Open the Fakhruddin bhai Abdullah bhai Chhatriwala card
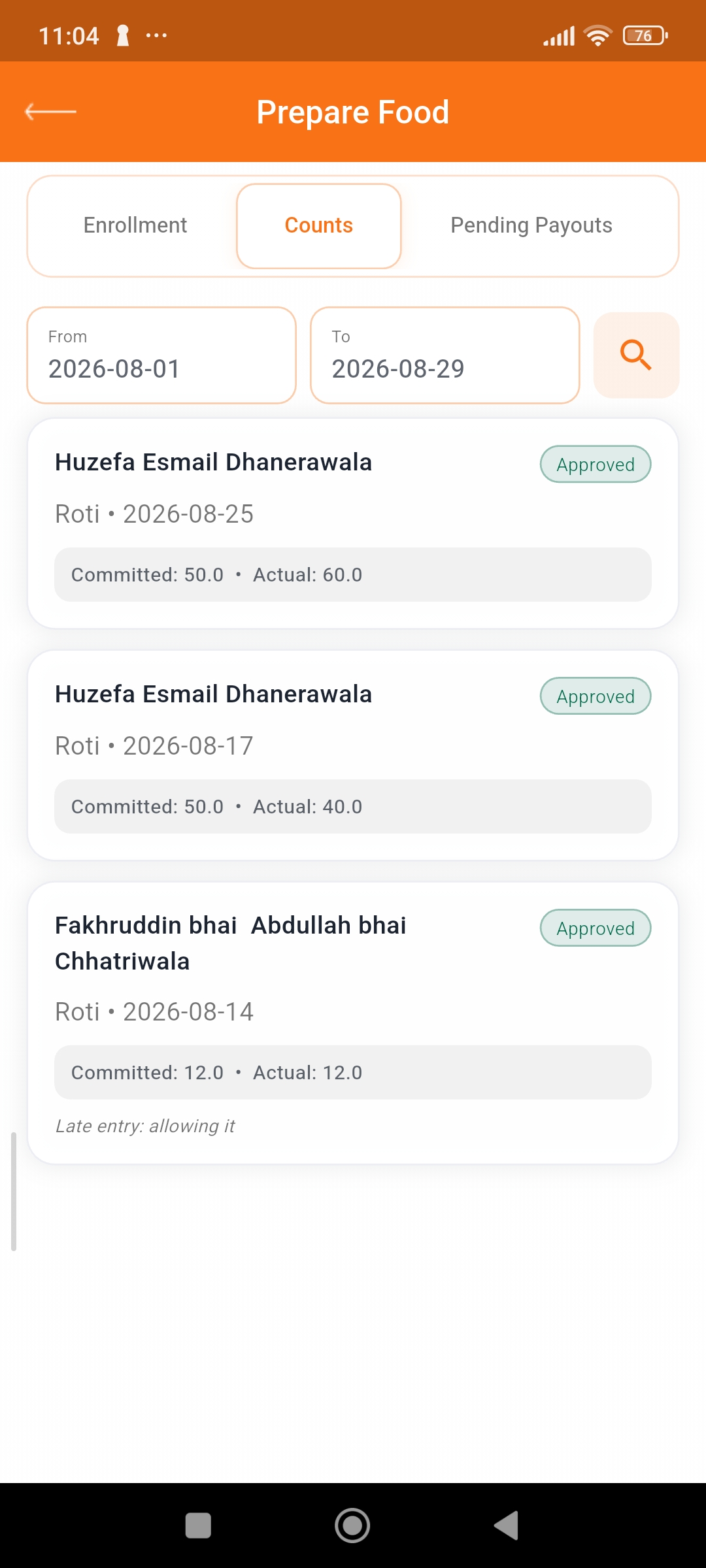This screenshot has height=1568, width=706. [353, 1022]
